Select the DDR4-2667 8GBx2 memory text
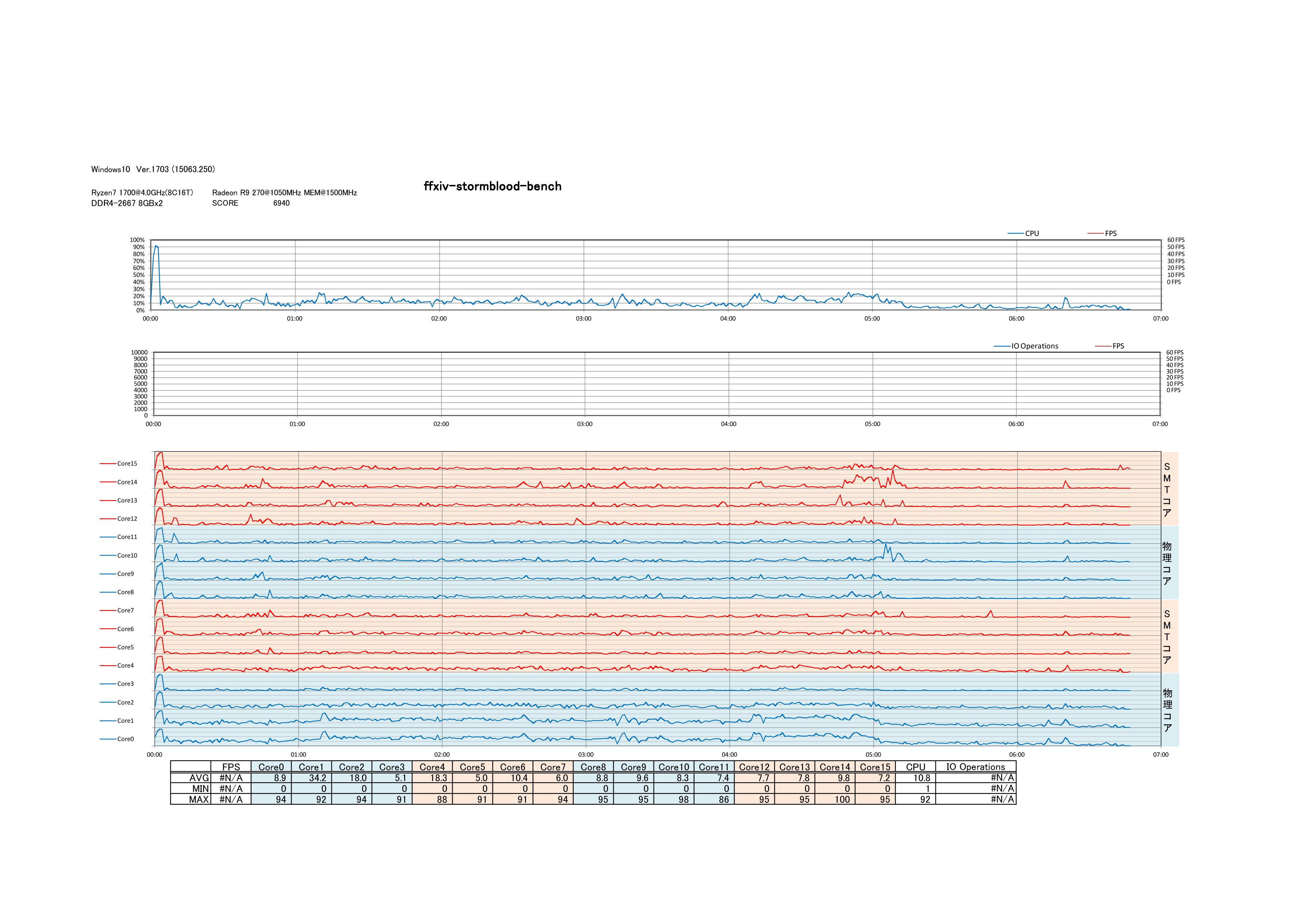Screen dimensions: 1308x924 click(126, 203)
